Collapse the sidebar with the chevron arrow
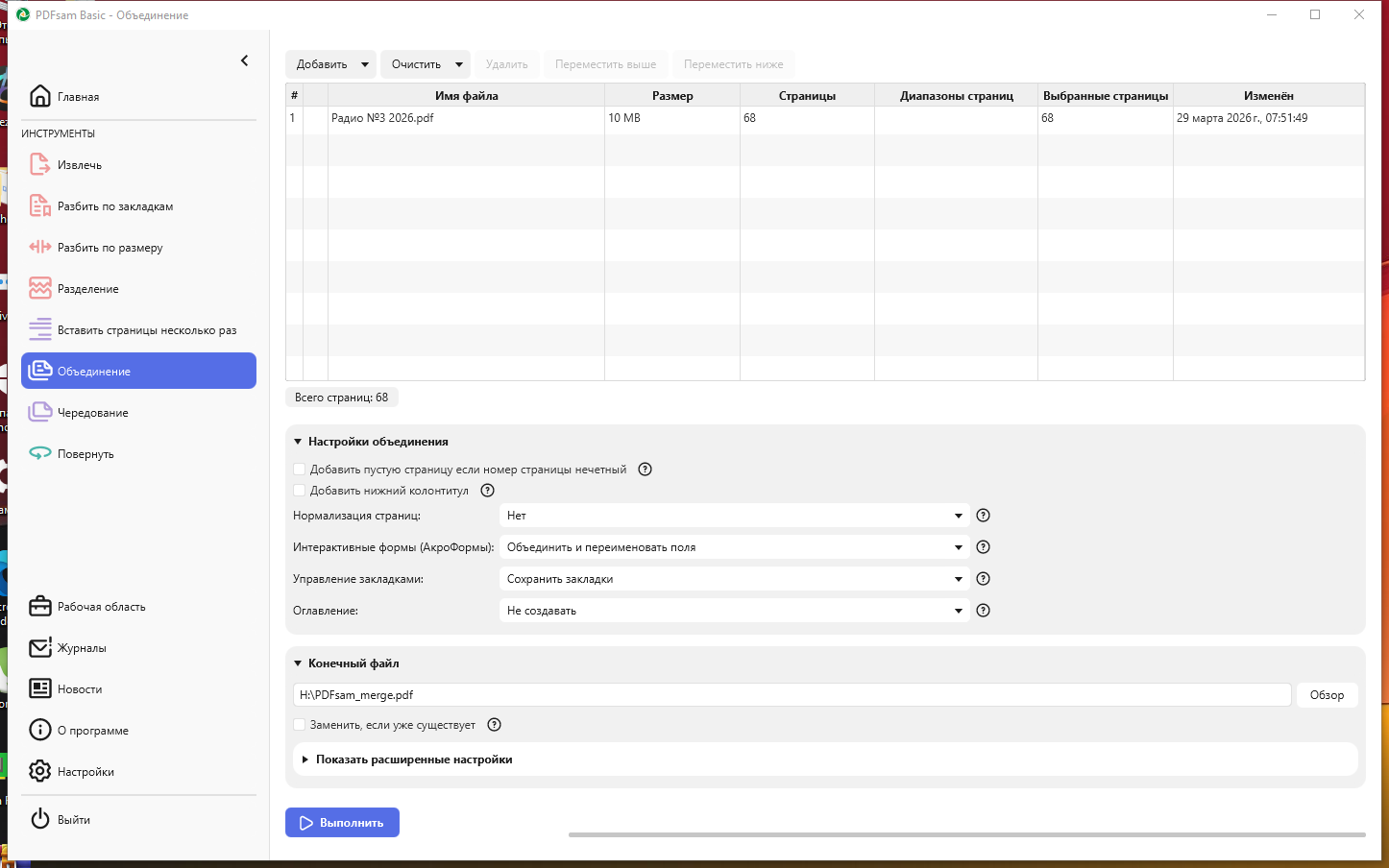This screenshot has width=1389, height=868. pos(244,60)
